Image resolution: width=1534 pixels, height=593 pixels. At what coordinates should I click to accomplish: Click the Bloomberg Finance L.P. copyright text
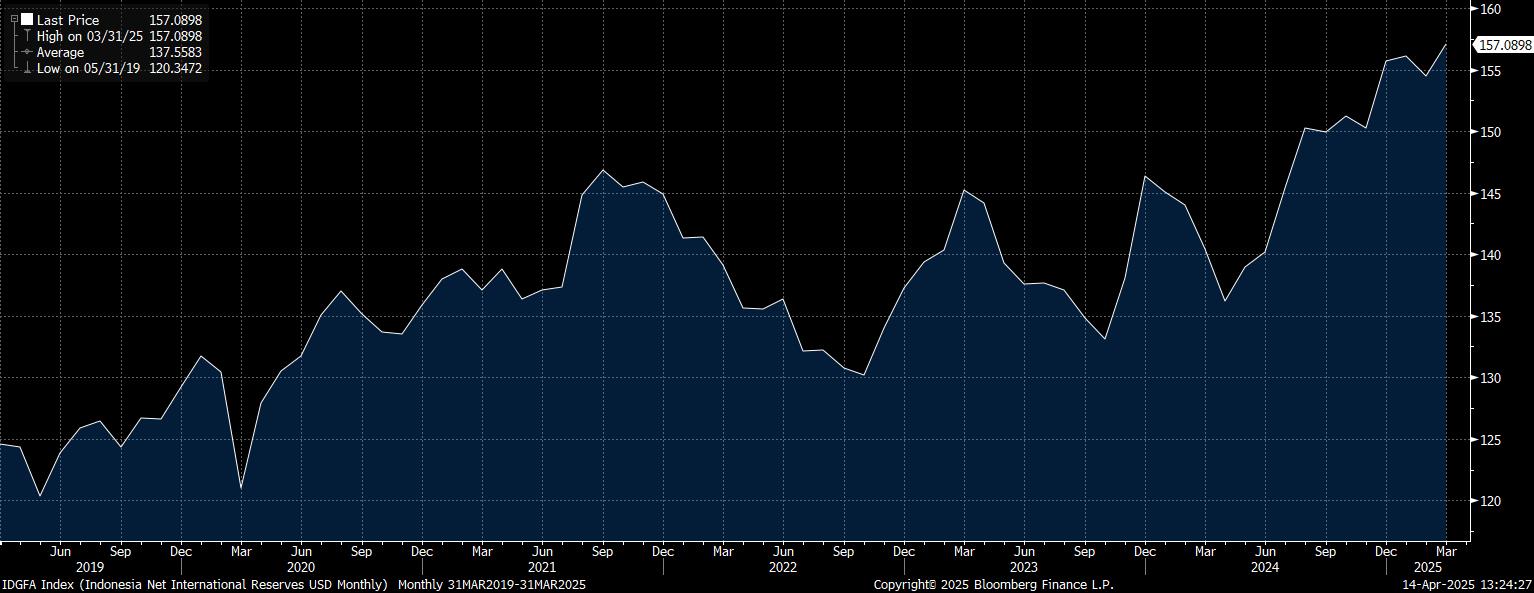[993, 584]
